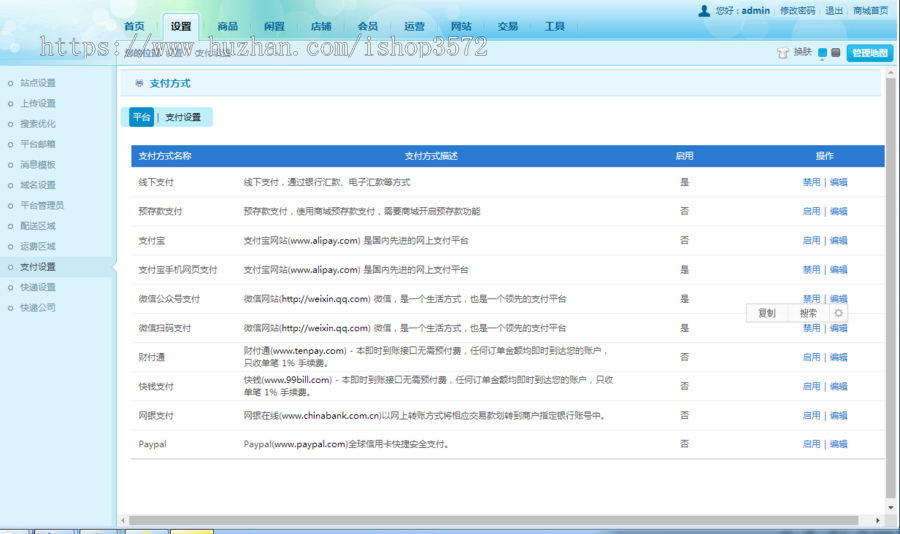Click the vertical scrollbar up arrow
900x534 pixels.
[891, 72]
